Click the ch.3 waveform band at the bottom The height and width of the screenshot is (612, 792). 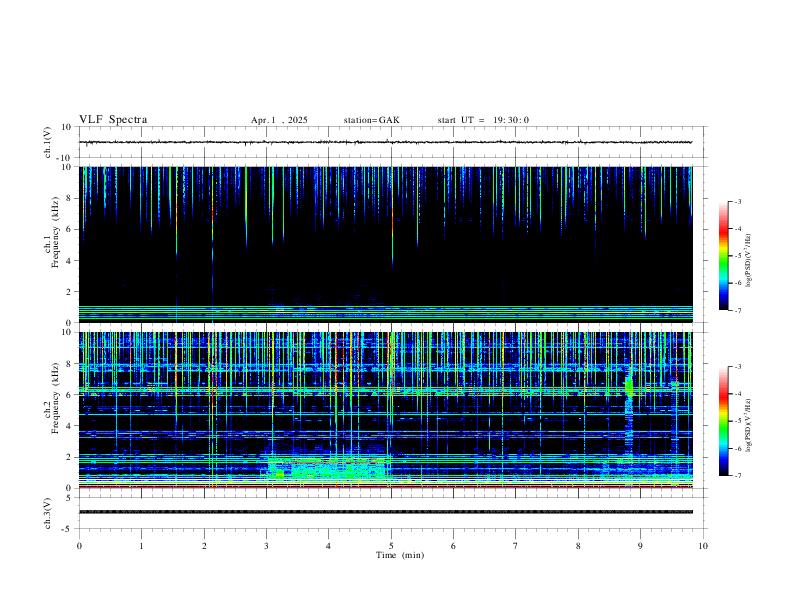pos(385,512)
